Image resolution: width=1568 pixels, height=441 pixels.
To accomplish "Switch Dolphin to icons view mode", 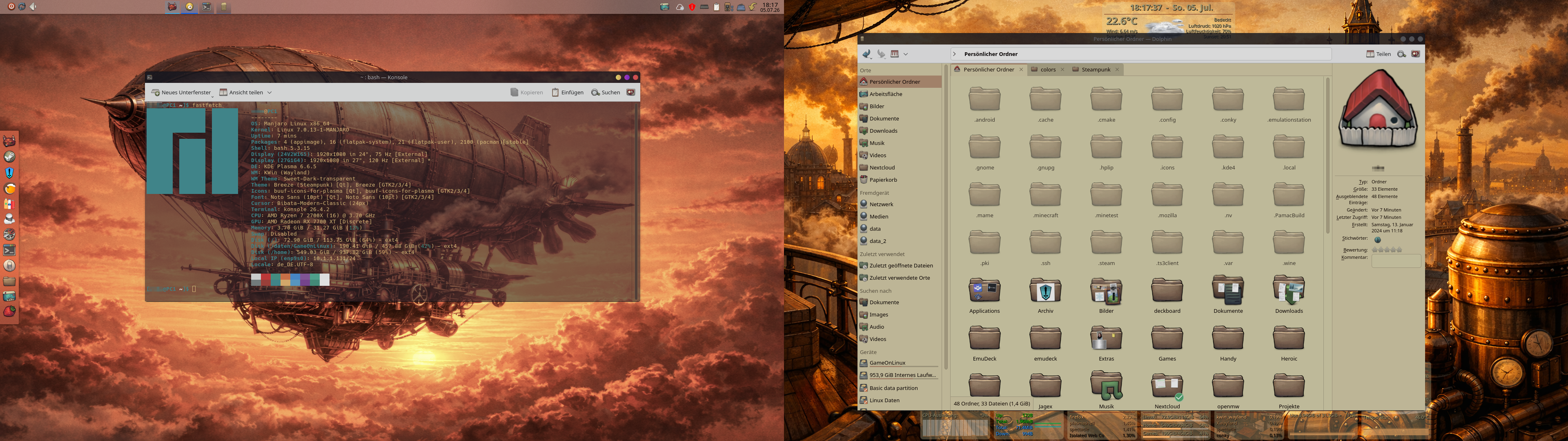I will [895, 54].
